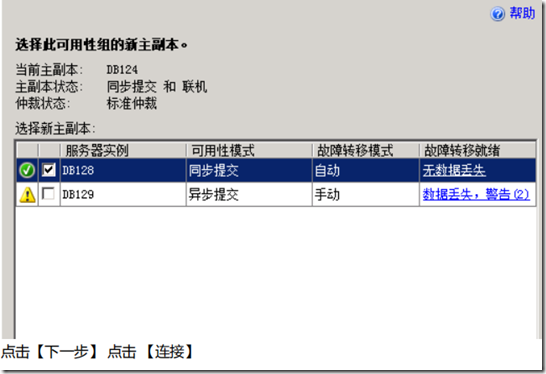Open the 无数据丢失 link for DB128
The image size is (546, 374).
[454, 170]
